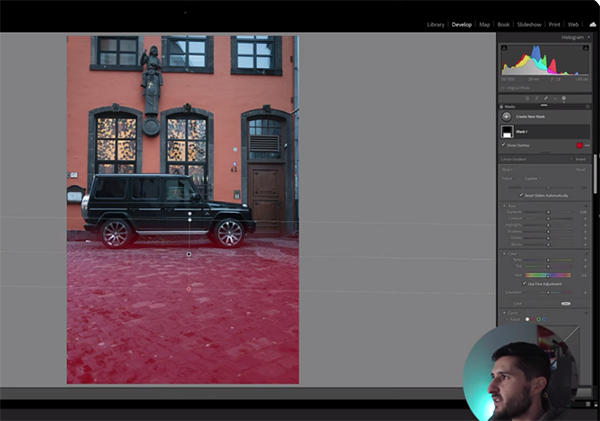Toggle shadow clipping indicator in the histogram

504,48
